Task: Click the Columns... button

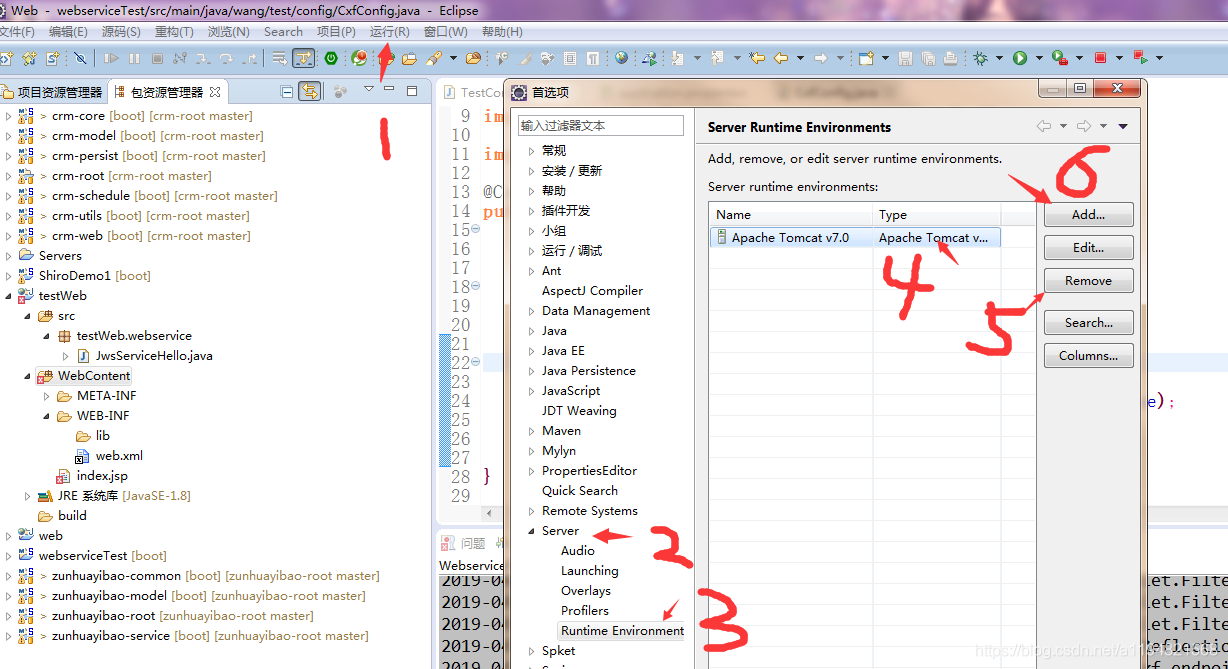Action: (x=1088, y=356)
